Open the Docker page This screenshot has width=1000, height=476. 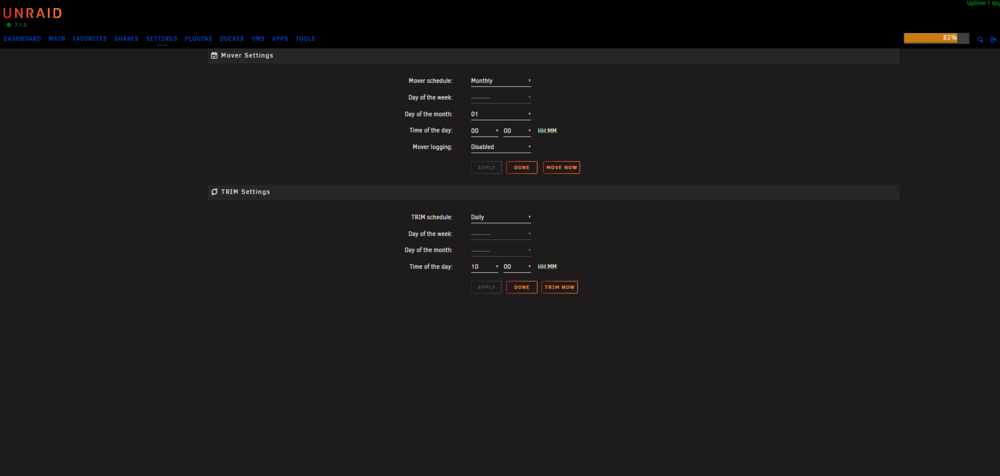pos(232,39)
